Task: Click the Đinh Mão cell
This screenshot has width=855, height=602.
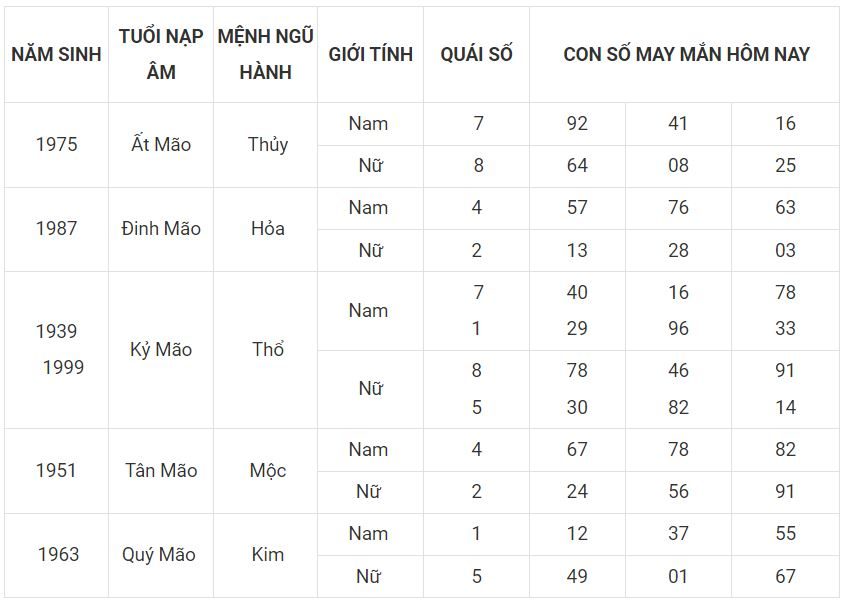Action: tap(161, 229)
